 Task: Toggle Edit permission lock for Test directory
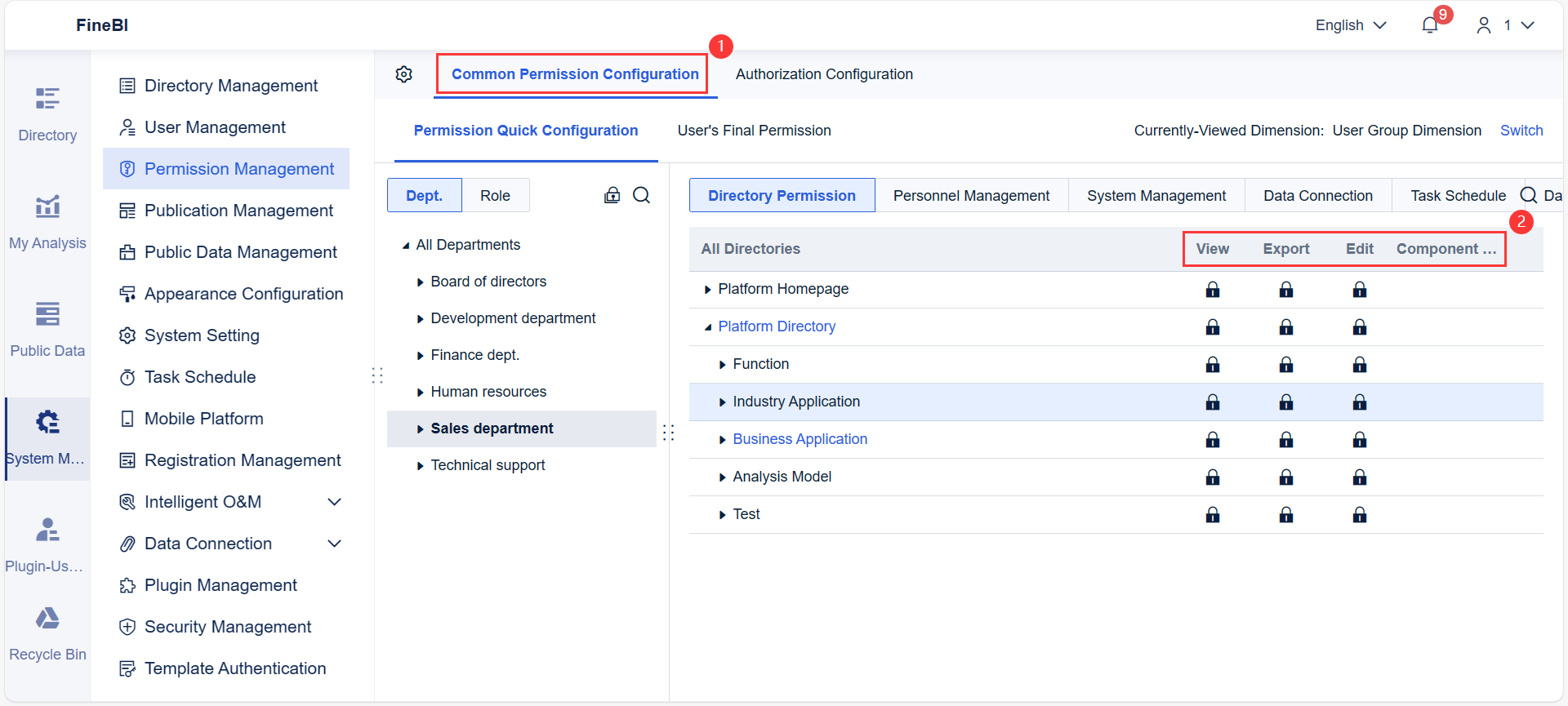point(1360,515)
